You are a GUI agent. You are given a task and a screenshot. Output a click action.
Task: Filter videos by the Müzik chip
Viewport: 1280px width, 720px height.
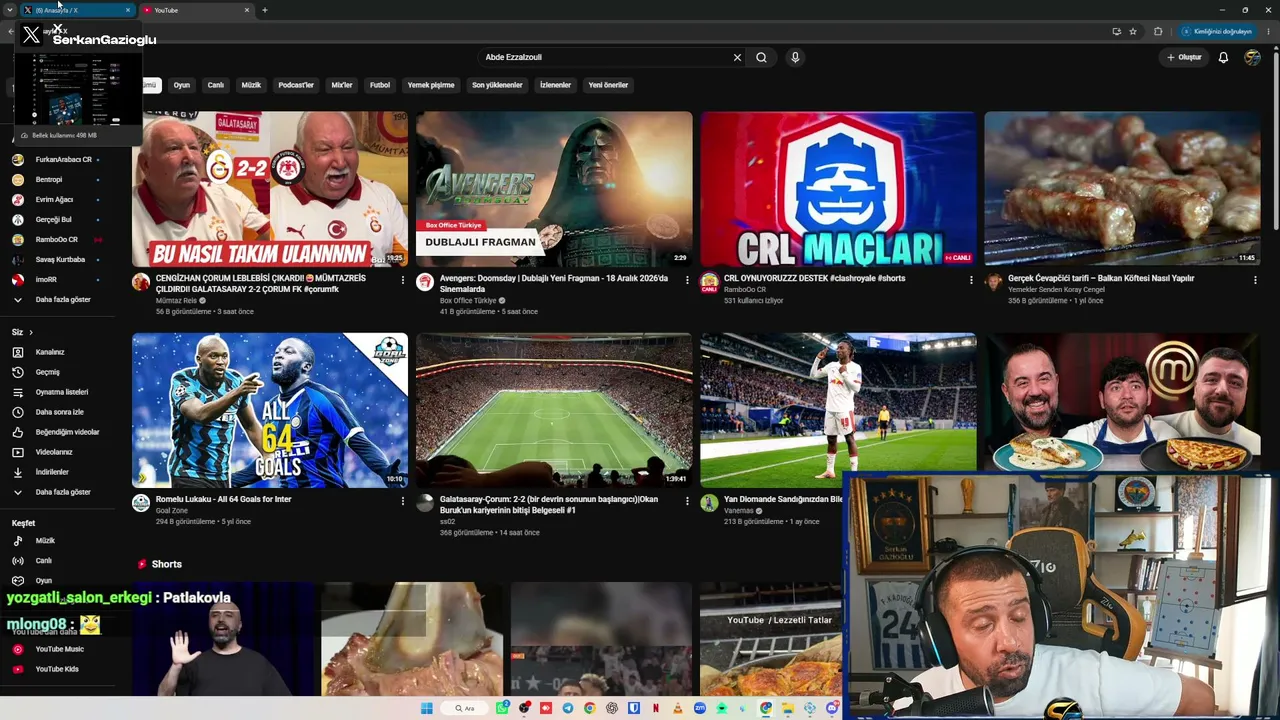[x=251, y=85]
